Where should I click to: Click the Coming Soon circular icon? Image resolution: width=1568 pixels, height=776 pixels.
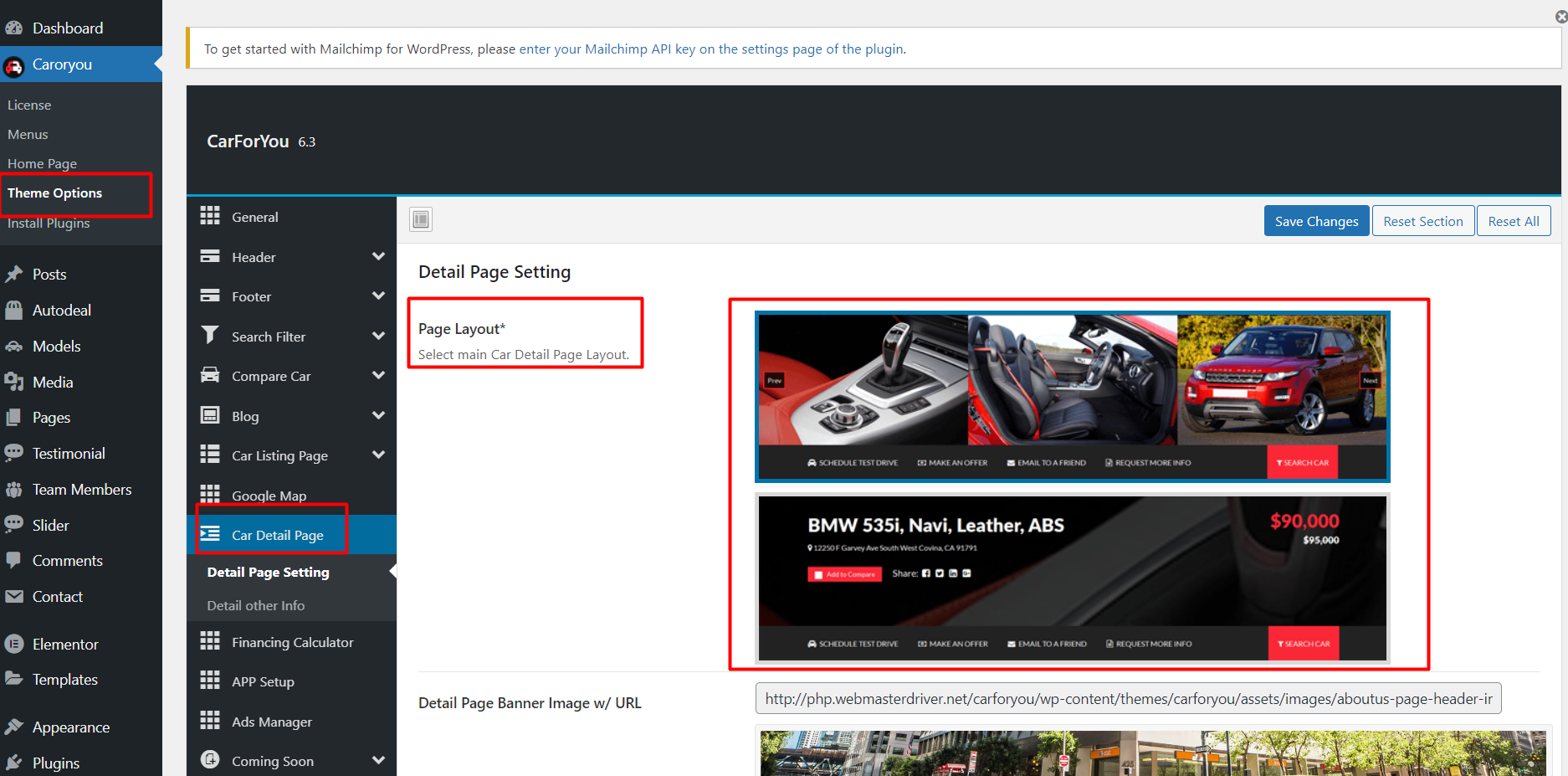(210, 759)
